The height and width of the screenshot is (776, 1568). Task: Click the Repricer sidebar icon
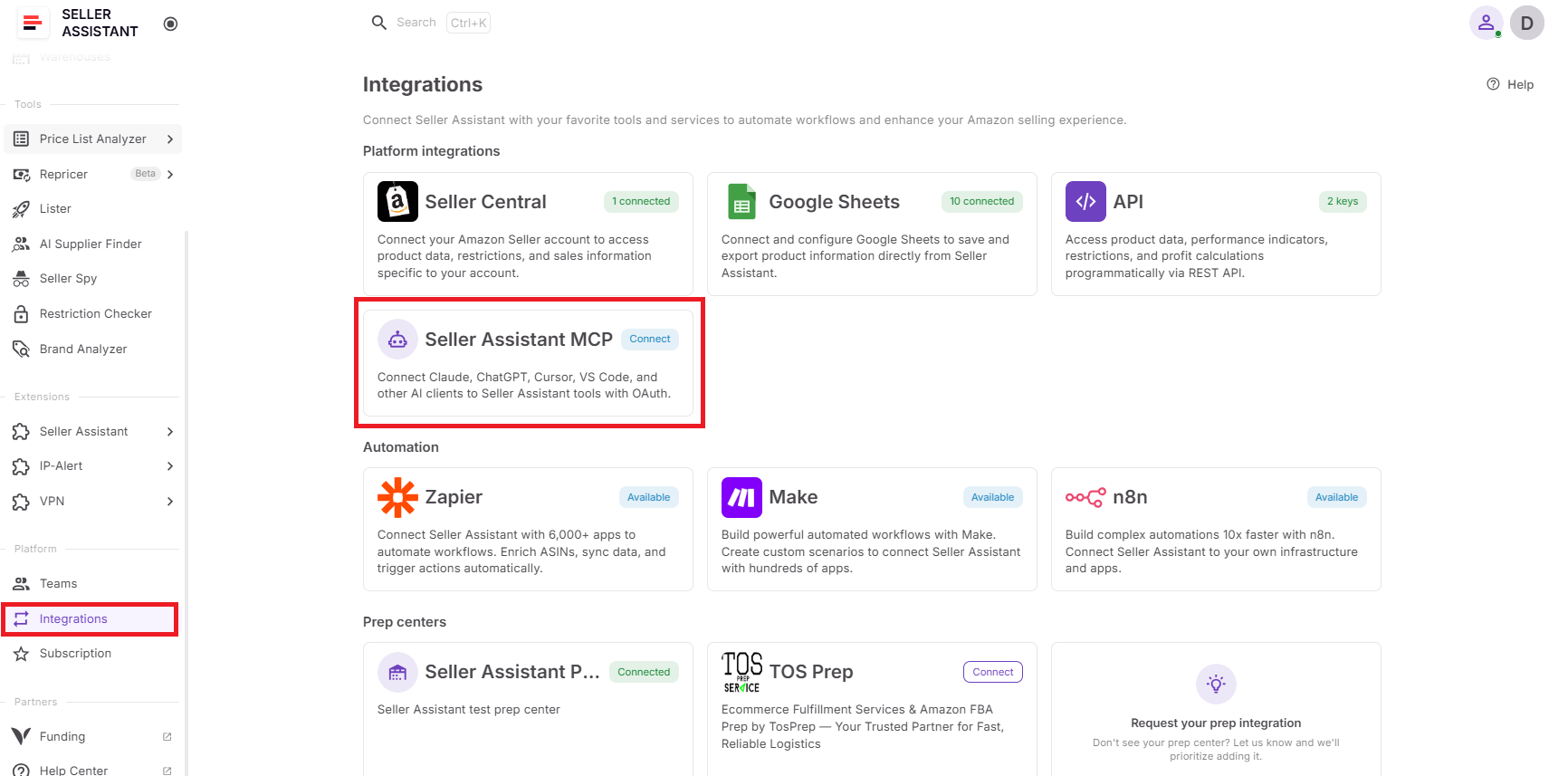coord(21,174)
